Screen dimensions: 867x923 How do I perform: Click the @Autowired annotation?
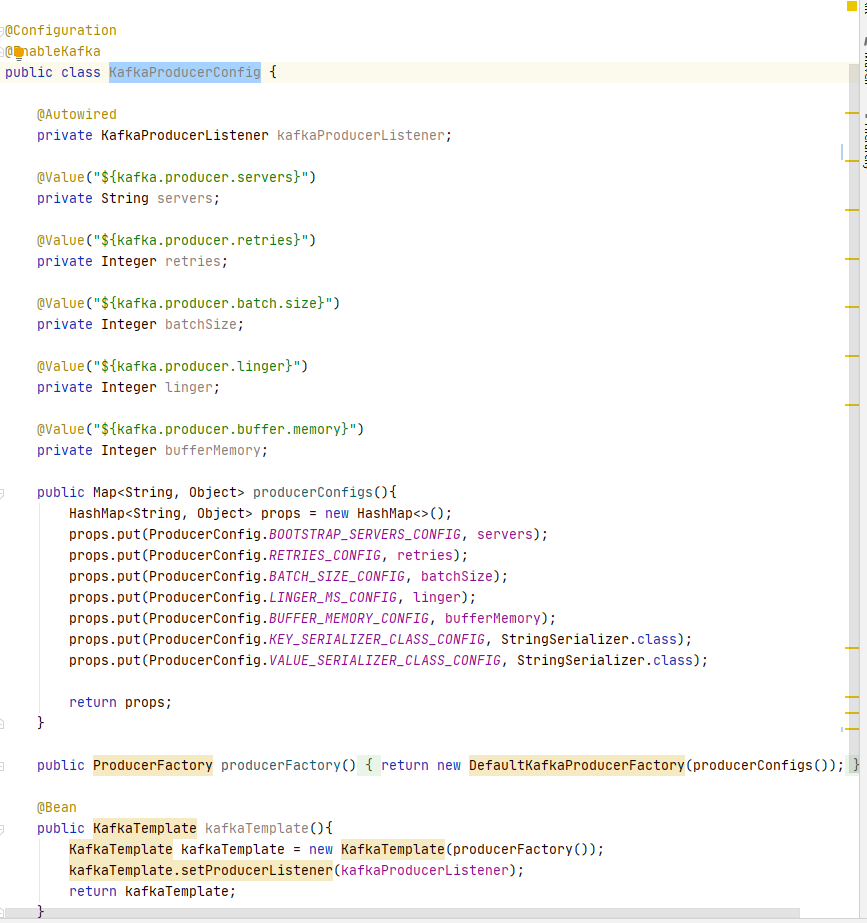point(77,114)
